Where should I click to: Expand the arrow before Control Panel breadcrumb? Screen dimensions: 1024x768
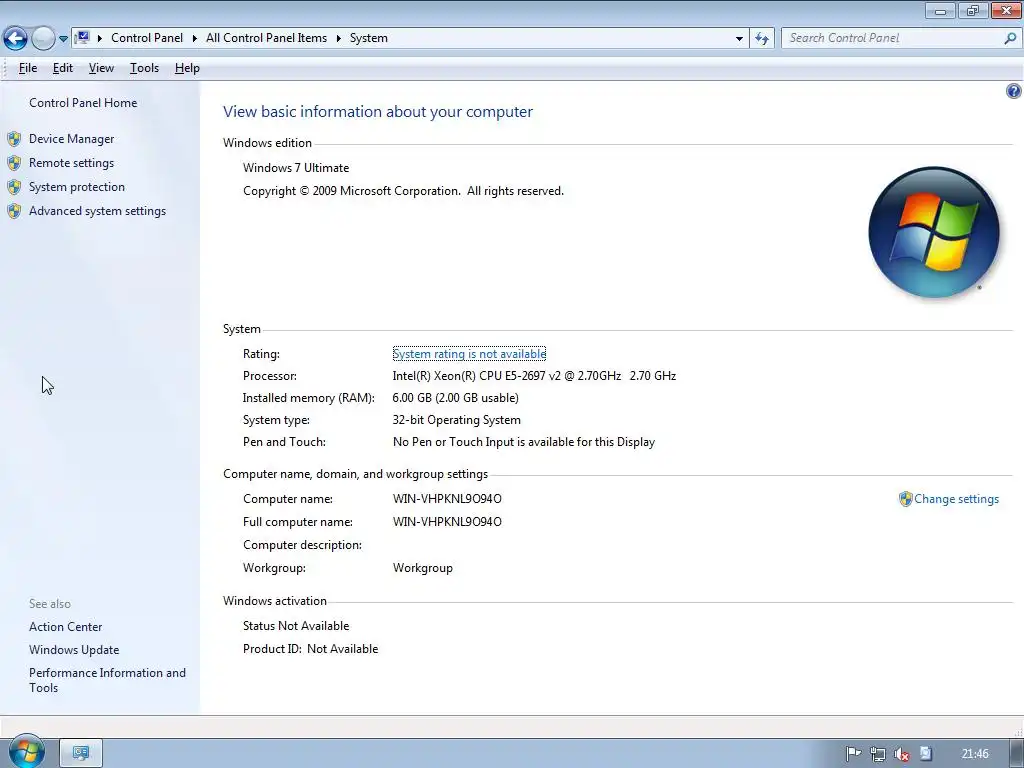tap(100, 39)
